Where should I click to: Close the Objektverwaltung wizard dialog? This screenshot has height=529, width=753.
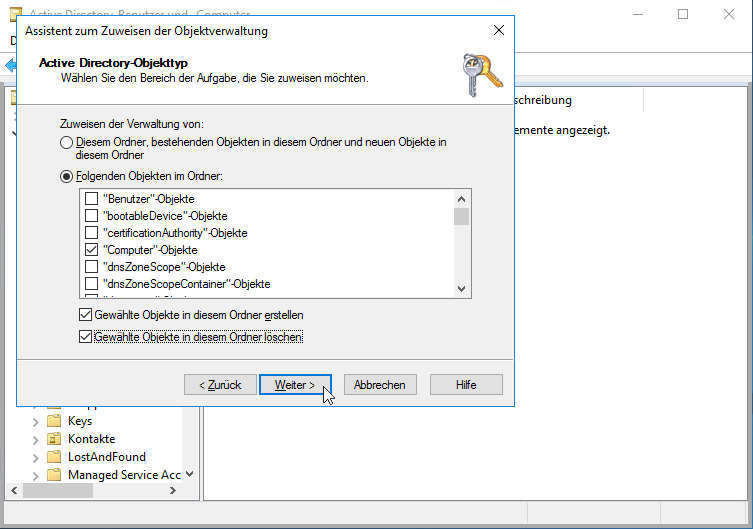point(499,30)
